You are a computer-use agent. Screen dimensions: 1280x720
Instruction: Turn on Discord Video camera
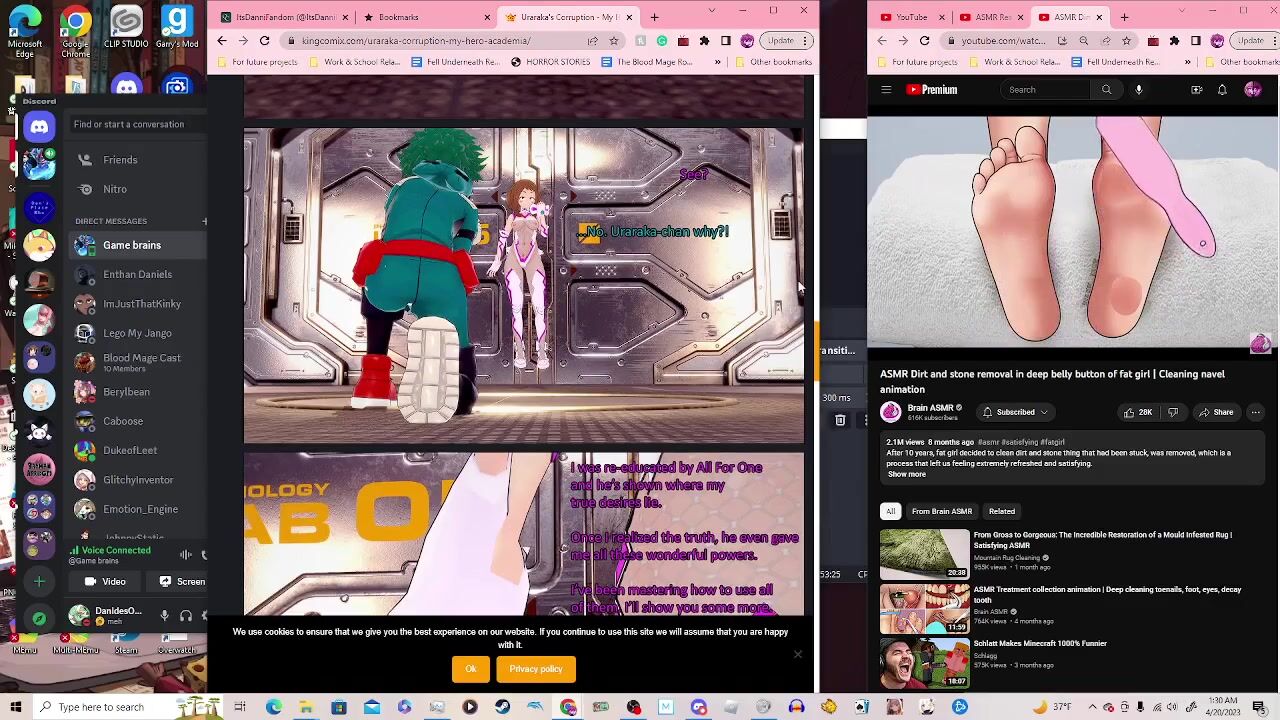pos(105,581)
